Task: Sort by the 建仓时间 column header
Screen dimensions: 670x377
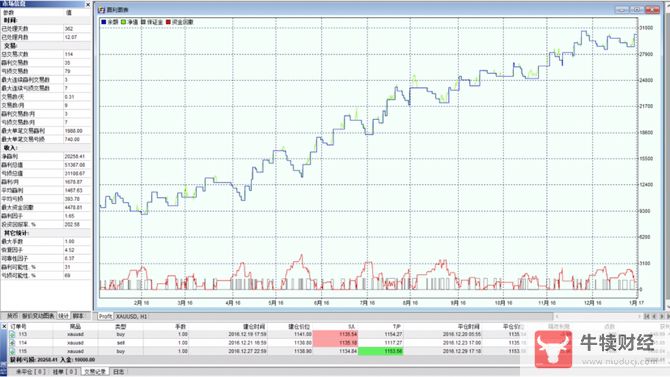Action: (x=255, y=327)
